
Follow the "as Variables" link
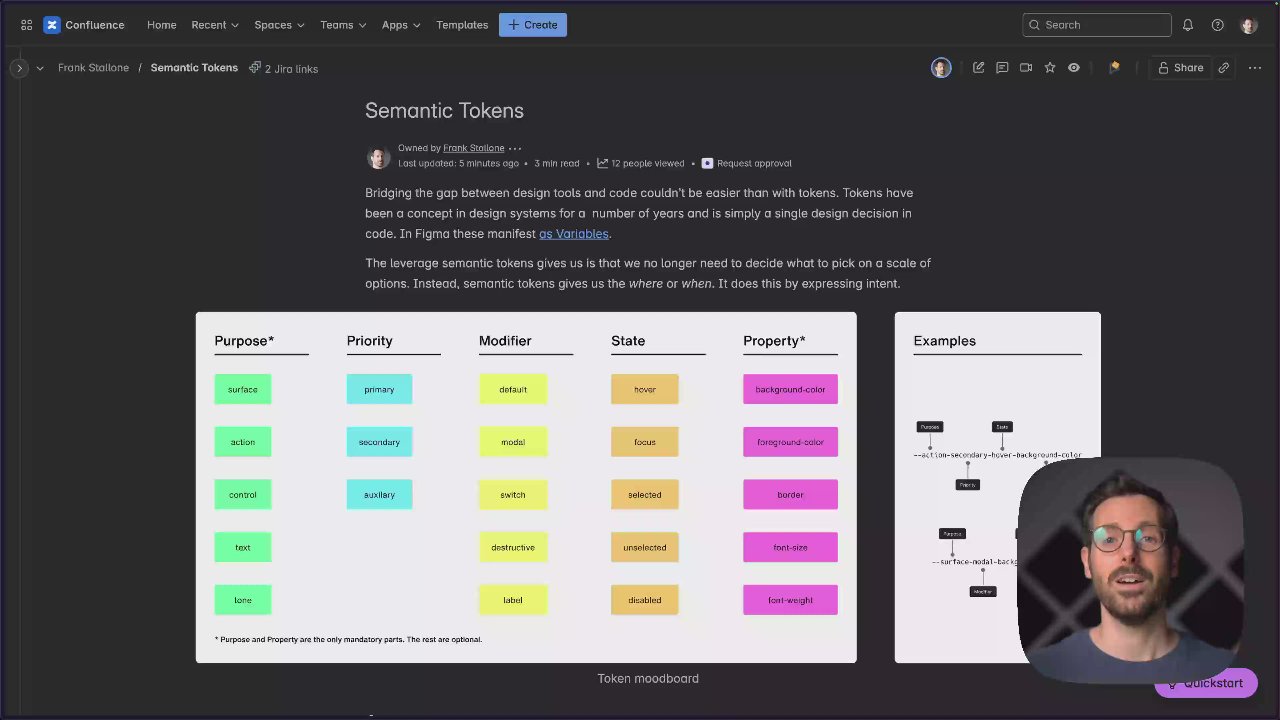(573, 234)
